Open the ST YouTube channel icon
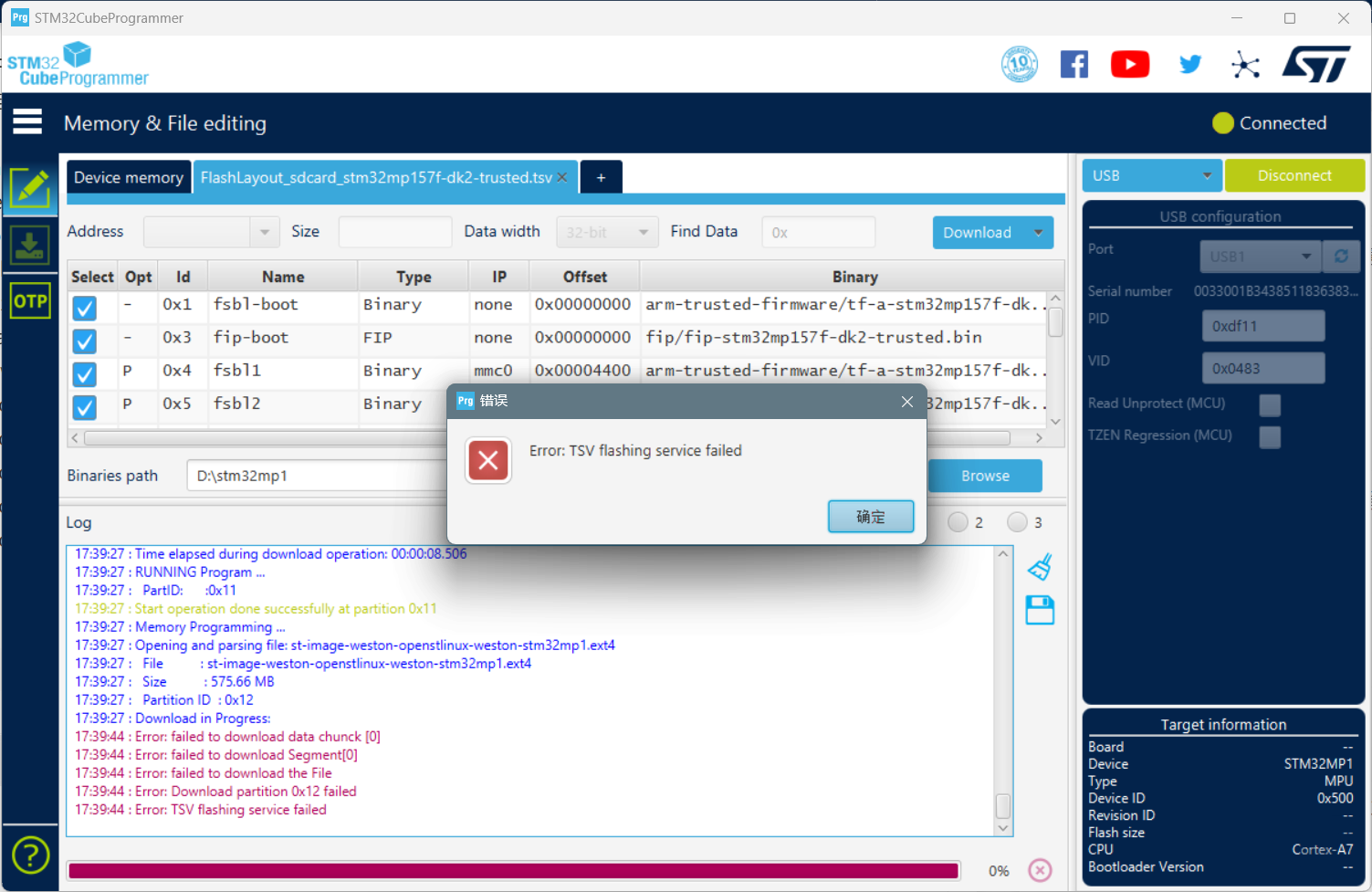This screenshot has width=1372, height=892. tap(1130, 64)
